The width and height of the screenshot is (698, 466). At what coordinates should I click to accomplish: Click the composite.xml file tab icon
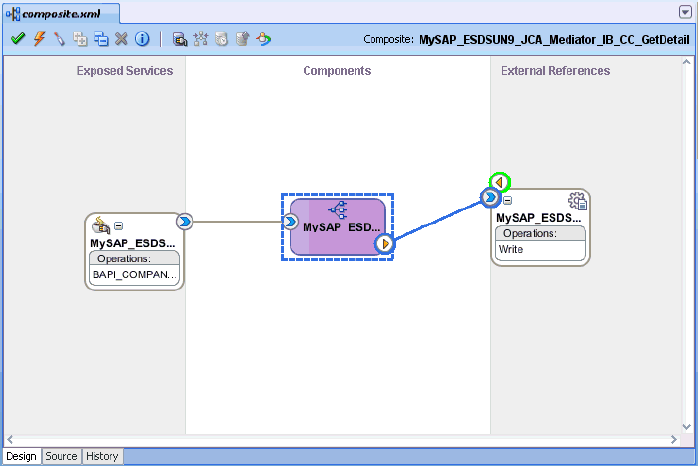pyautogui.click(x=13, y=14)
